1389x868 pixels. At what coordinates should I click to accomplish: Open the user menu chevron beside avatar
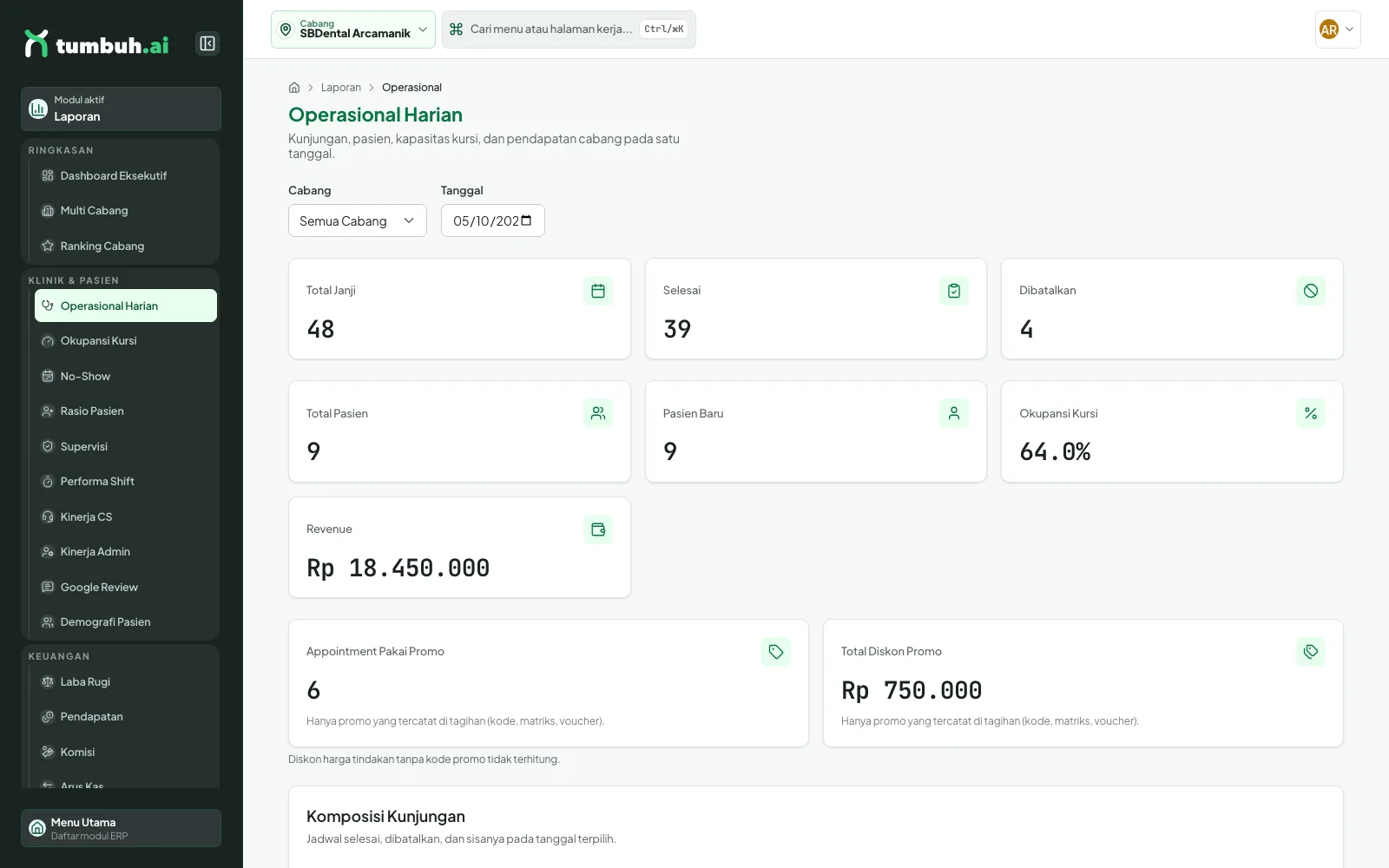coord(1349,30)
